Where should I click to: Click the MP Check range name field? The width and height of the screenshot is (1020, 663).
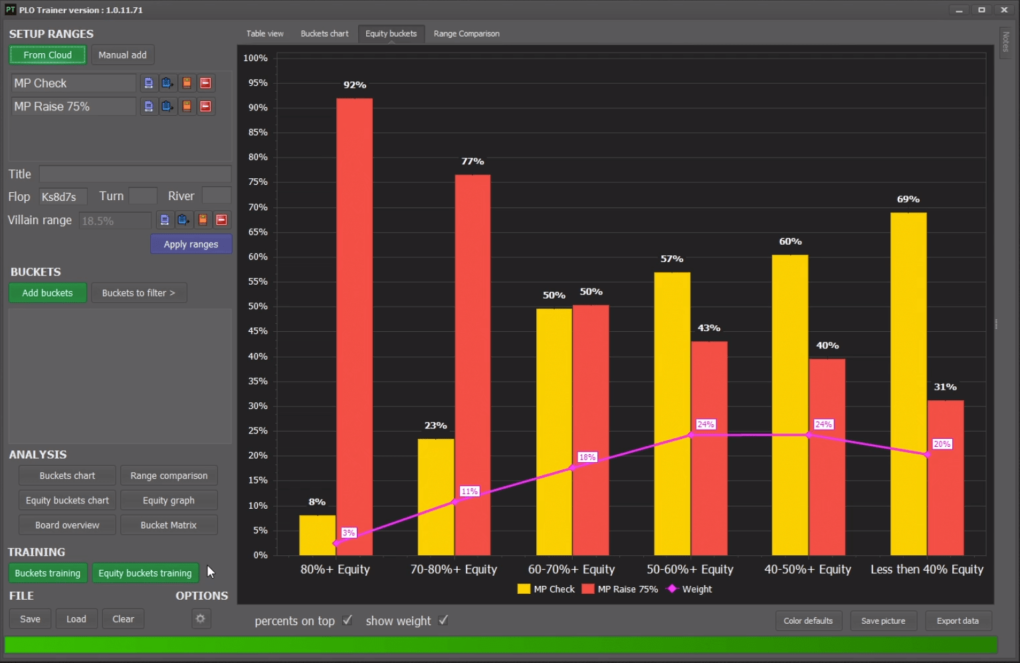pos(74,83)
